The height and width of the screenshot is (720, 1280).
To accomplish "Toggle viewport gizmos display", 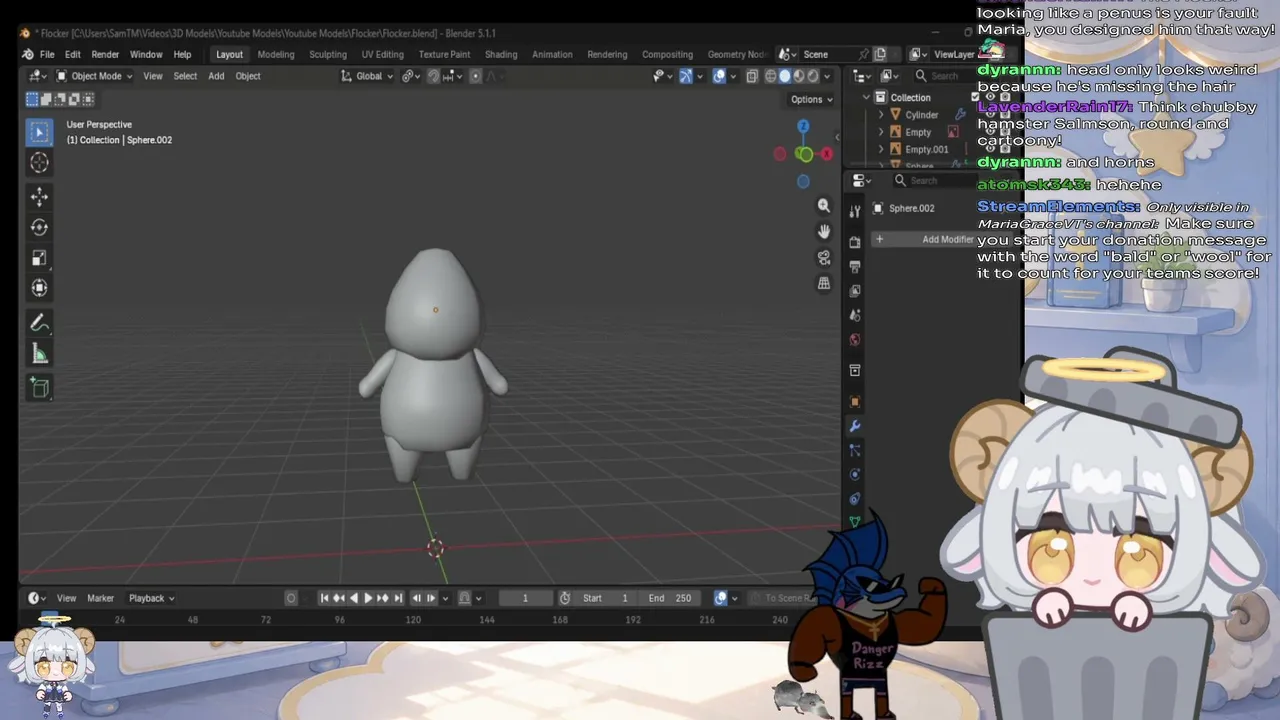I will coord(686,76).
